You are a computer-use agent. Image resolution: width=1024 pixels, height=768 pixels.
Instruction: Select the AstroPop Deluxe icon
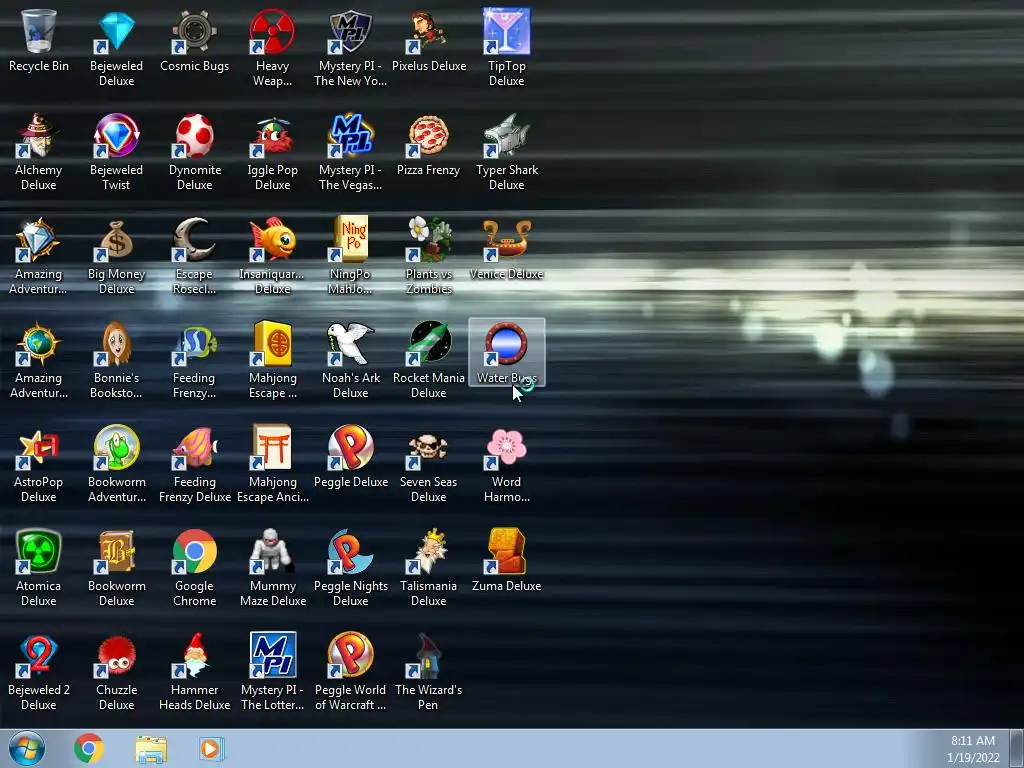[x=39, y=447]
